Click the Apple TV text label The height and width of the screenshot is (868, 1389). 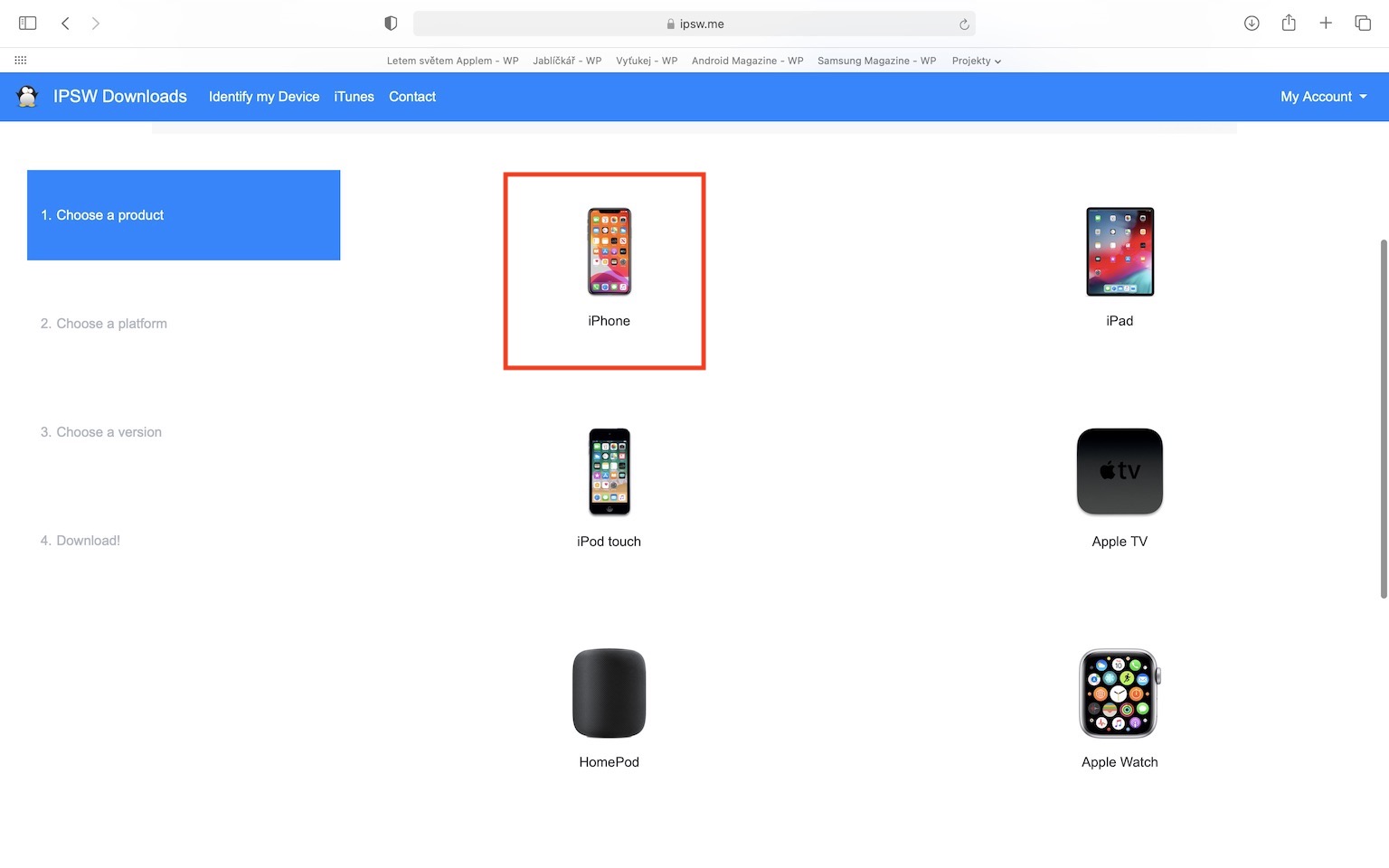(1120, 542)
